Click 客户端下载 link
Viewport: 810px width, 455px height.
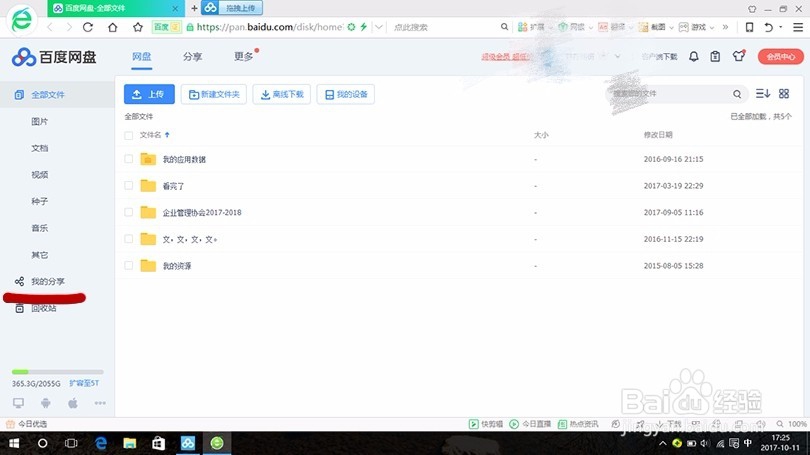(659, 56)
